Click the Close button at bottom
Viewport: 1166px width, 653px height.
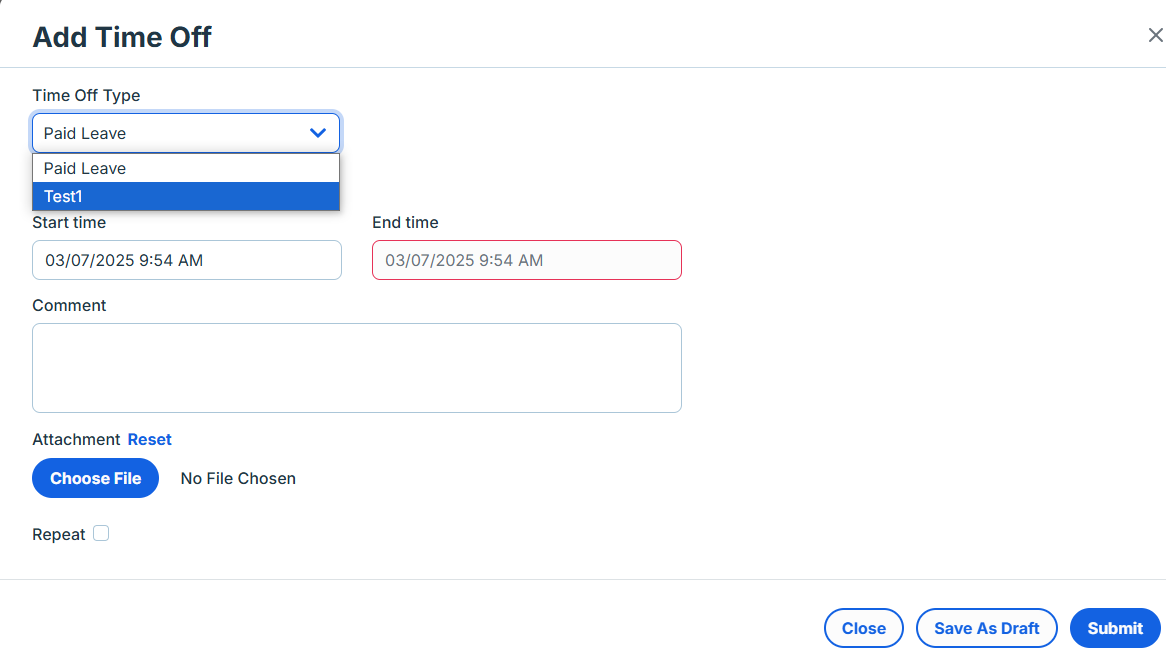[863, 628]
